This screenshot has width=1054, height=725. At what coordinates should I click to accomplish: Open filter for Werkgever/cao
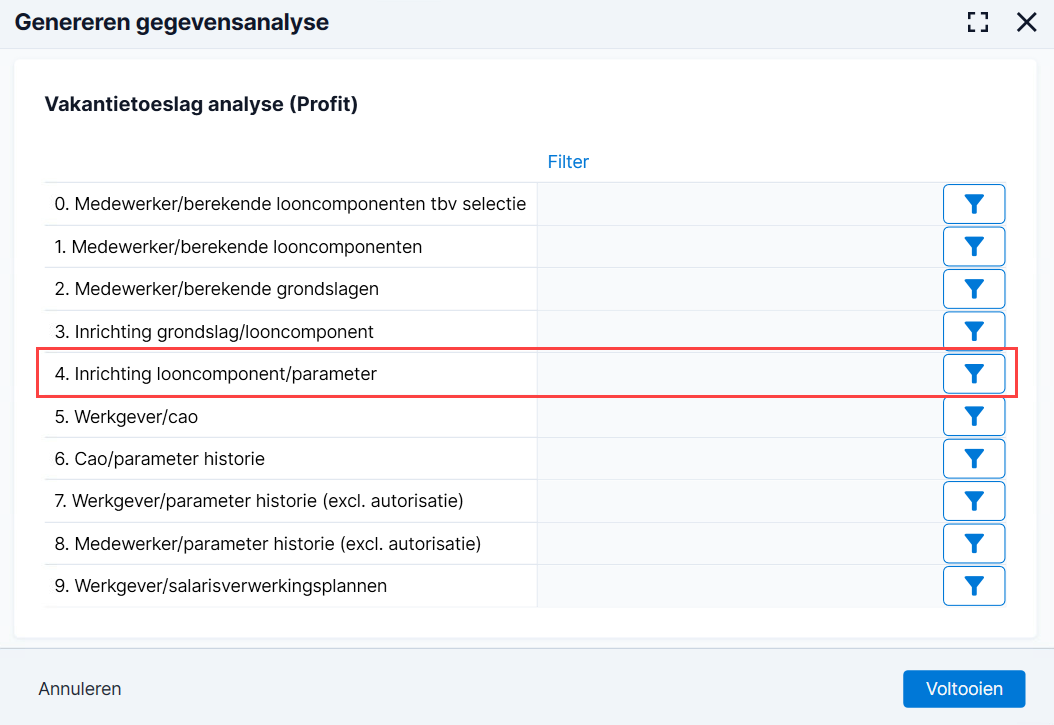pos(973,417)
